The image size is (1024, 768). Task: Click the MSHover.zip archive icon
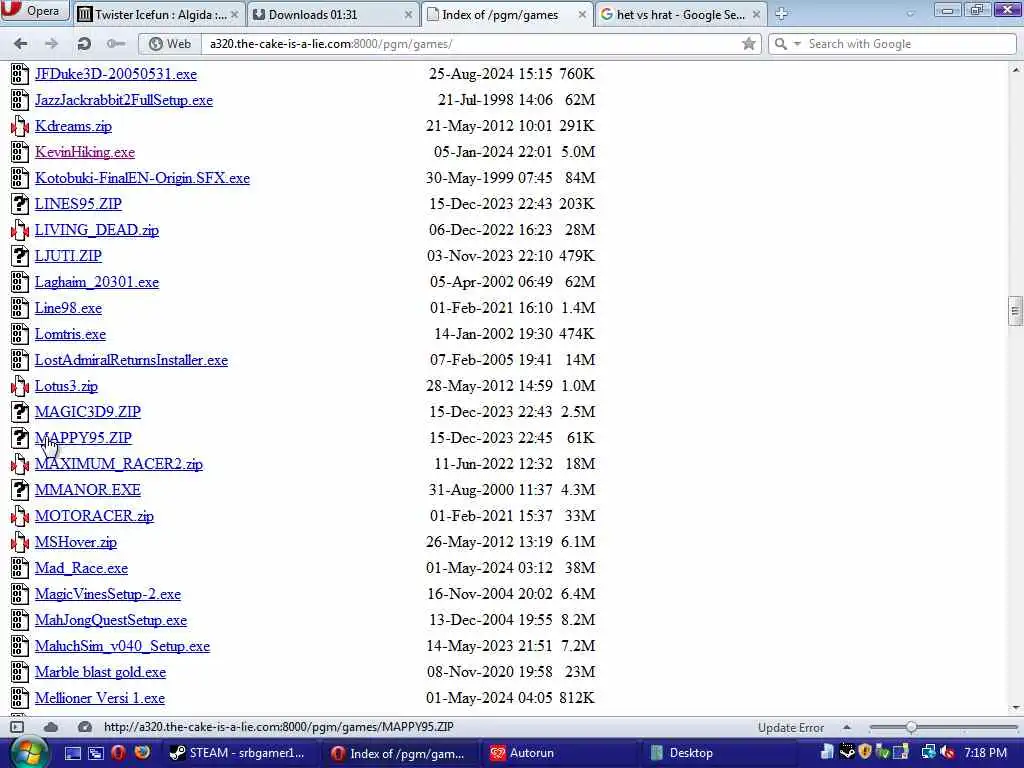[x=20, y=542]
